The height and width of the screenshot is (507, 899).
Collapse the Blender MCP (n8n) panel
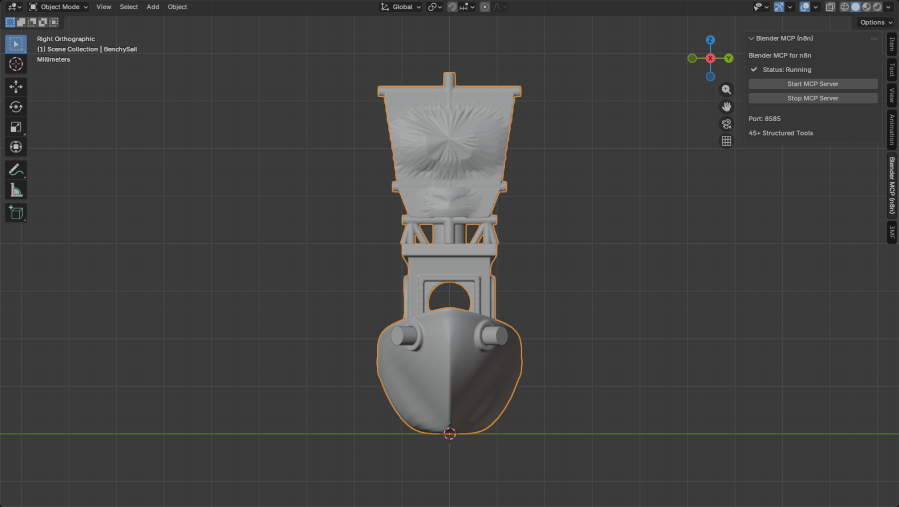tap(751, 38)
